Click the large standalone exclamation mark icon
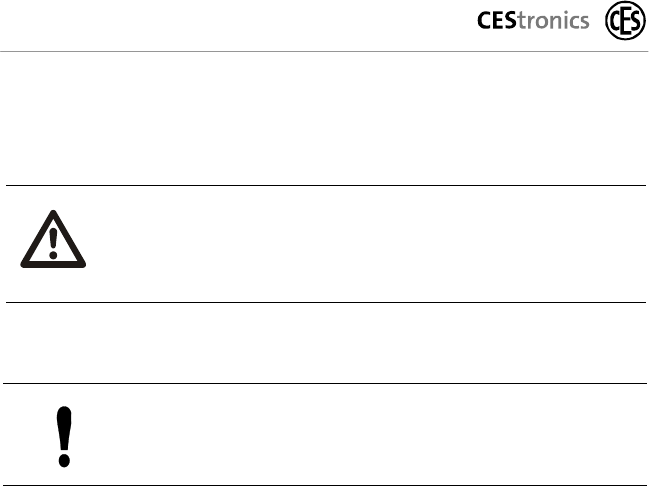This screenshot has width=649, height=486. pyautogui.click(x=64, y=437)
